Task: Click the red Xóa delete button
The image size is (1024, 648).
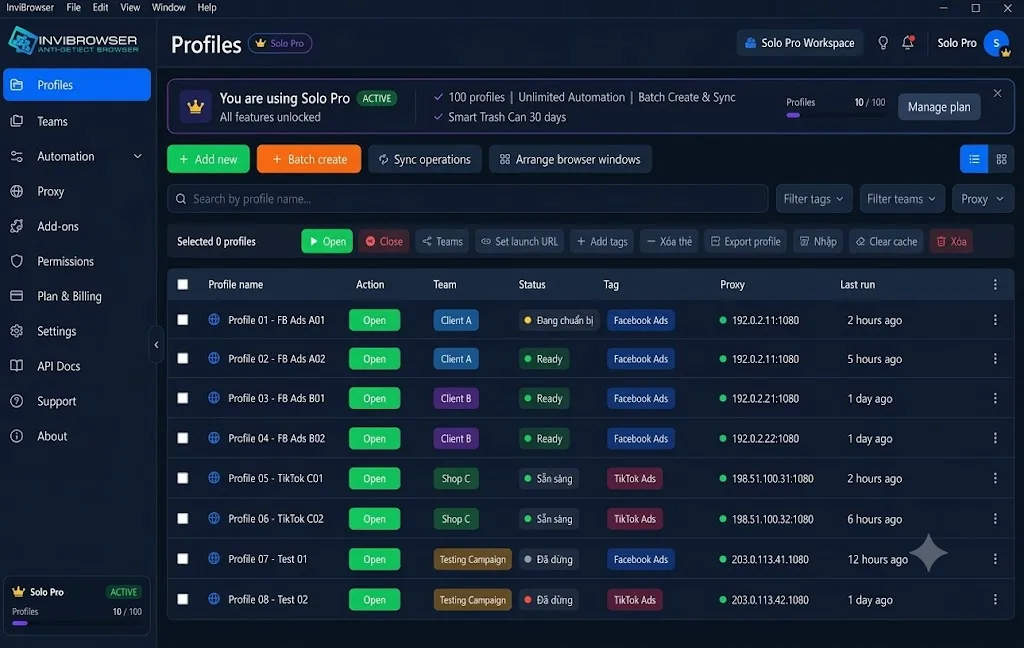Action: click(x=951, y=242)
